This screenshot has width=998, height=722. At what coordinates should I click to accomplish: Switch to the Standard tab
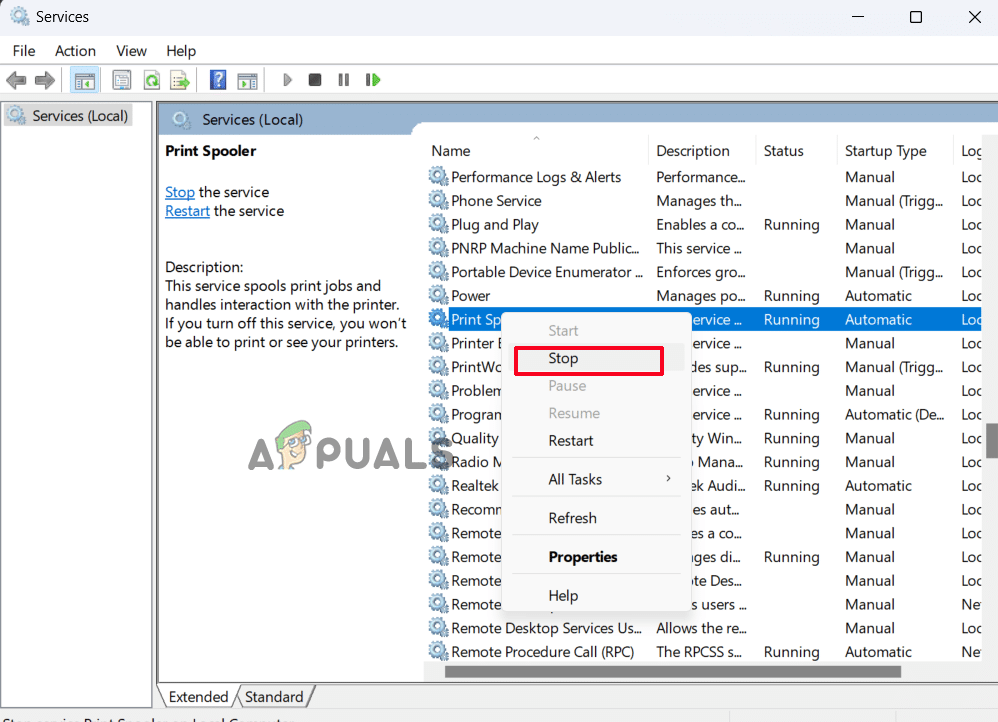pyautogui.click(x=274, y=697)
